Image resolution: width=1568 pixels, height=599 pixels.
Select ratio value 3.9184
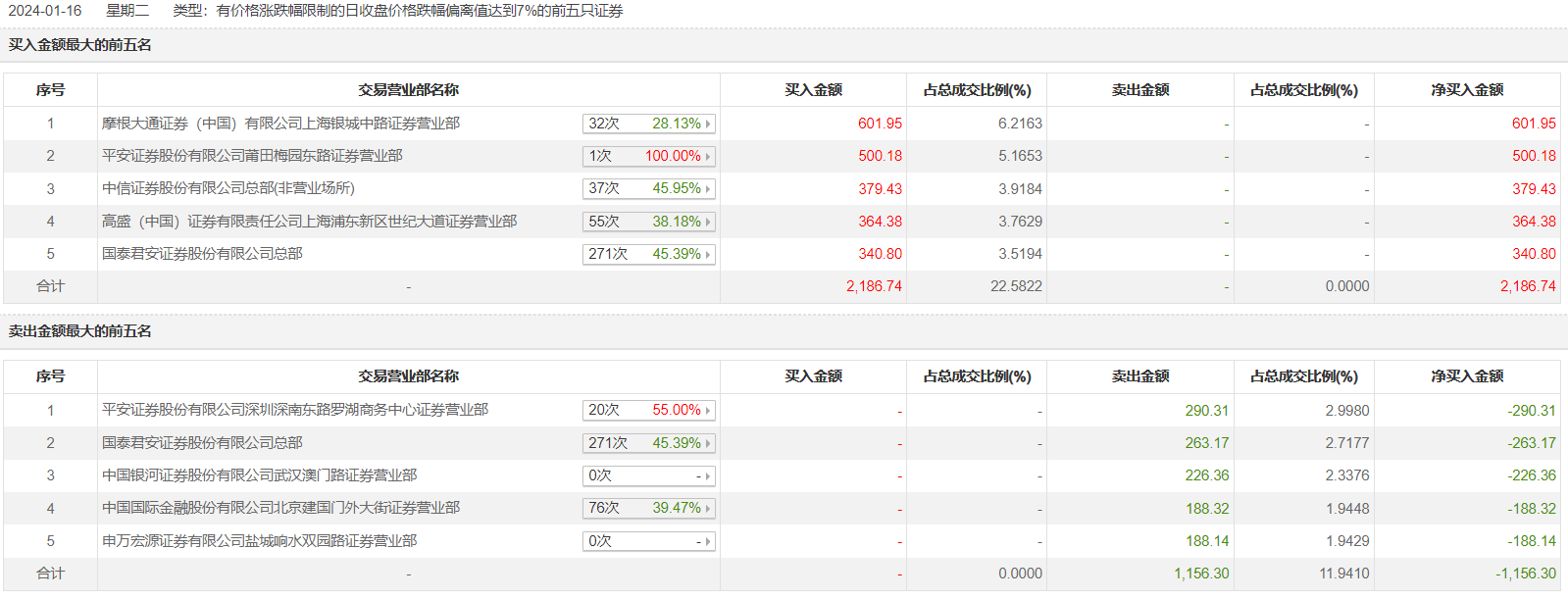(x=1020, y=188)
